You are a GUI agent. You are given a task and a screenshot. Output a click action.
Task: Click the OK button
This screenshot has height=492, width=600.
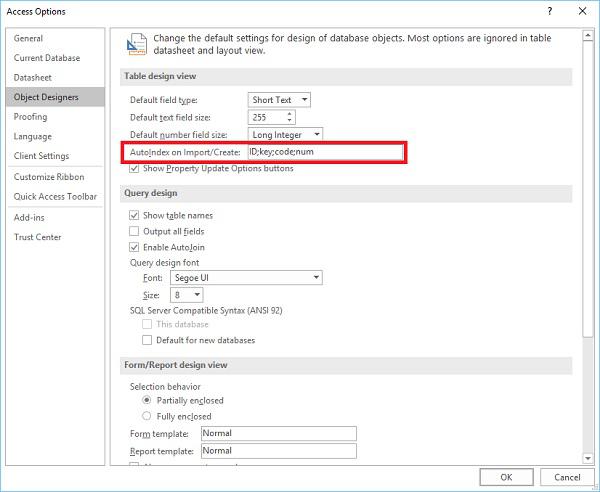506,477
